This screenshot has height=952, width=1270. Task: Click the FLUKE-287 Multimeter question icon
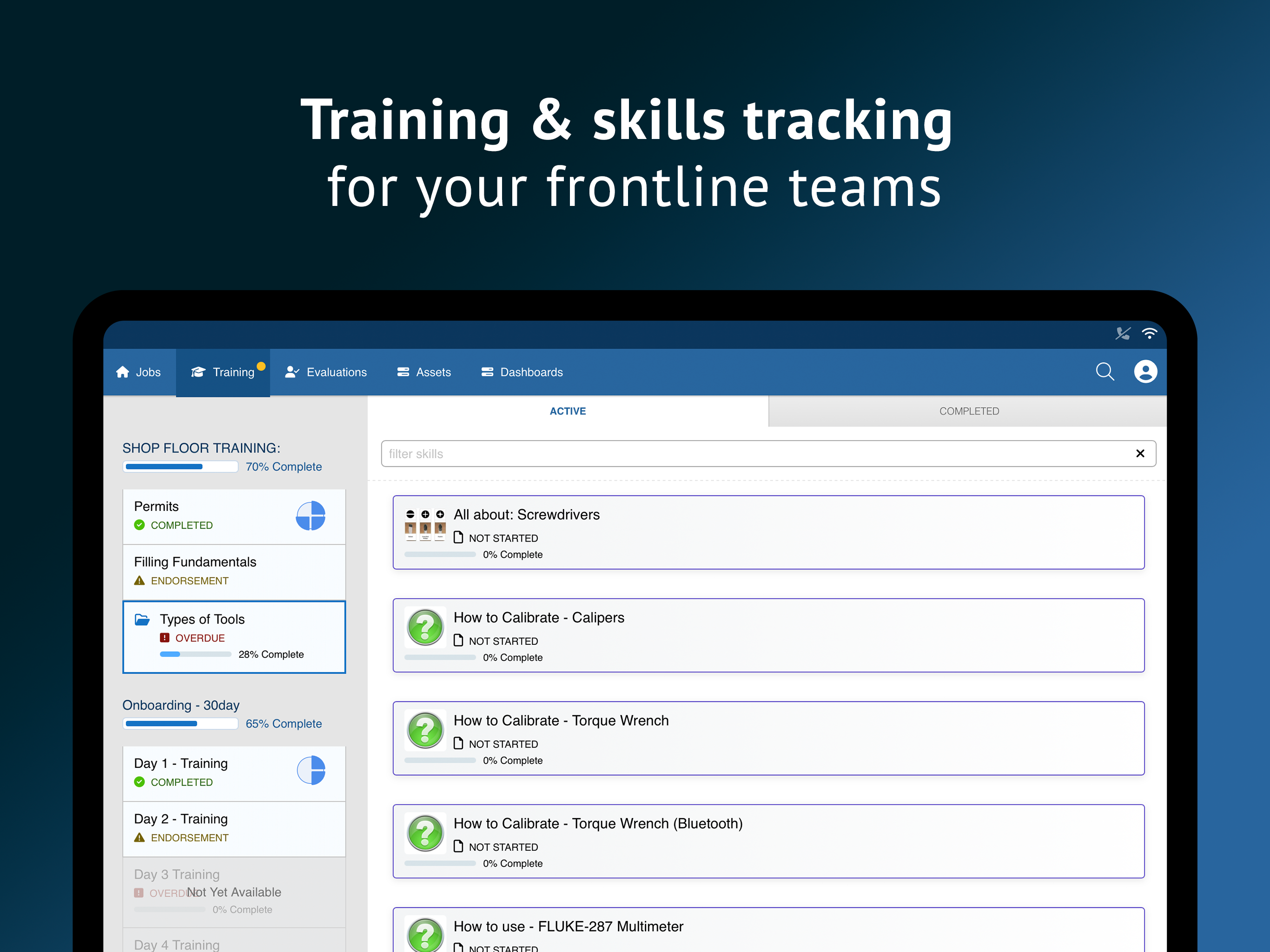click(425, 933)
